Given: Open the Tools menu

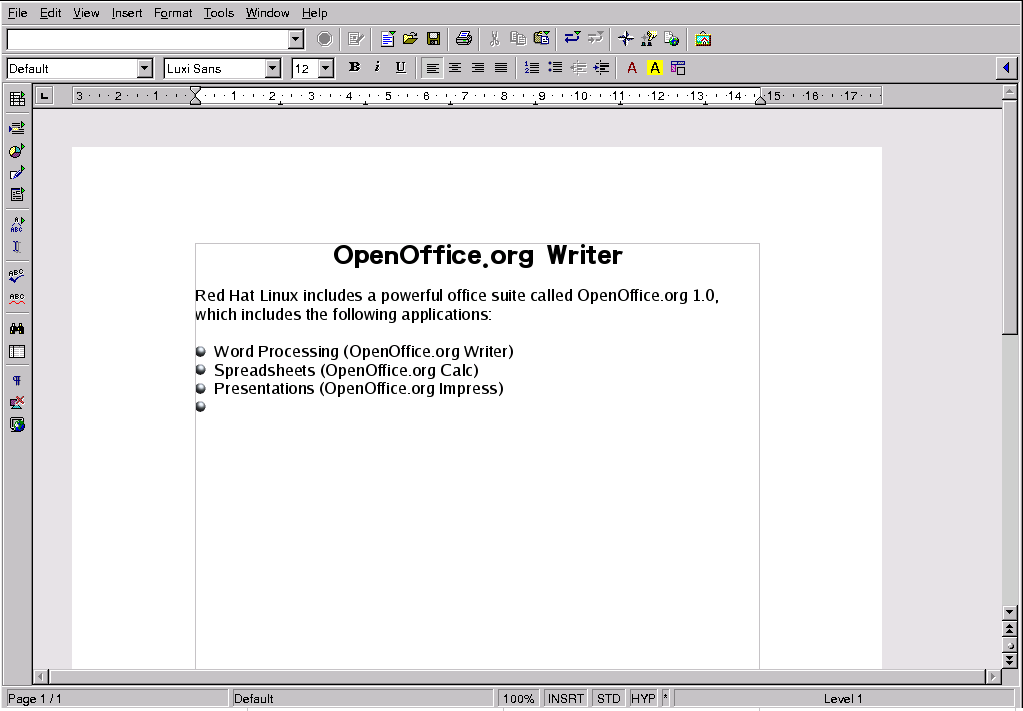Looking at the screenshot, I should coord(218,13).
